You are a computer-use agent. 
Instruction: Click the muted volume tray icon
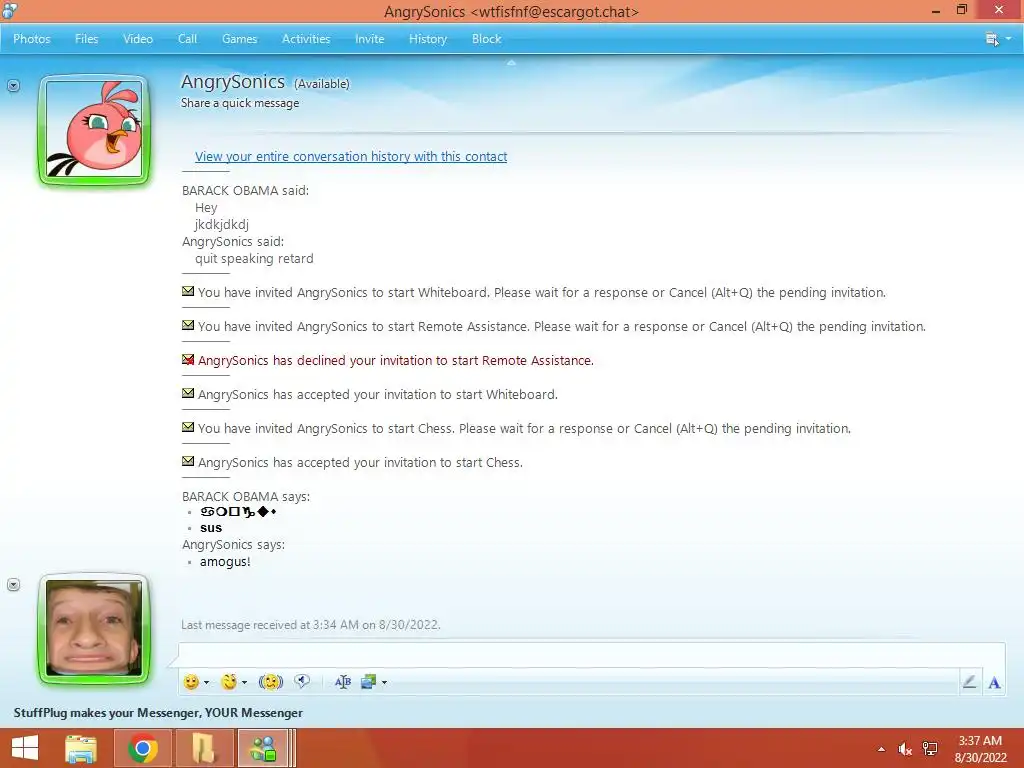click(x=904, y=749)
